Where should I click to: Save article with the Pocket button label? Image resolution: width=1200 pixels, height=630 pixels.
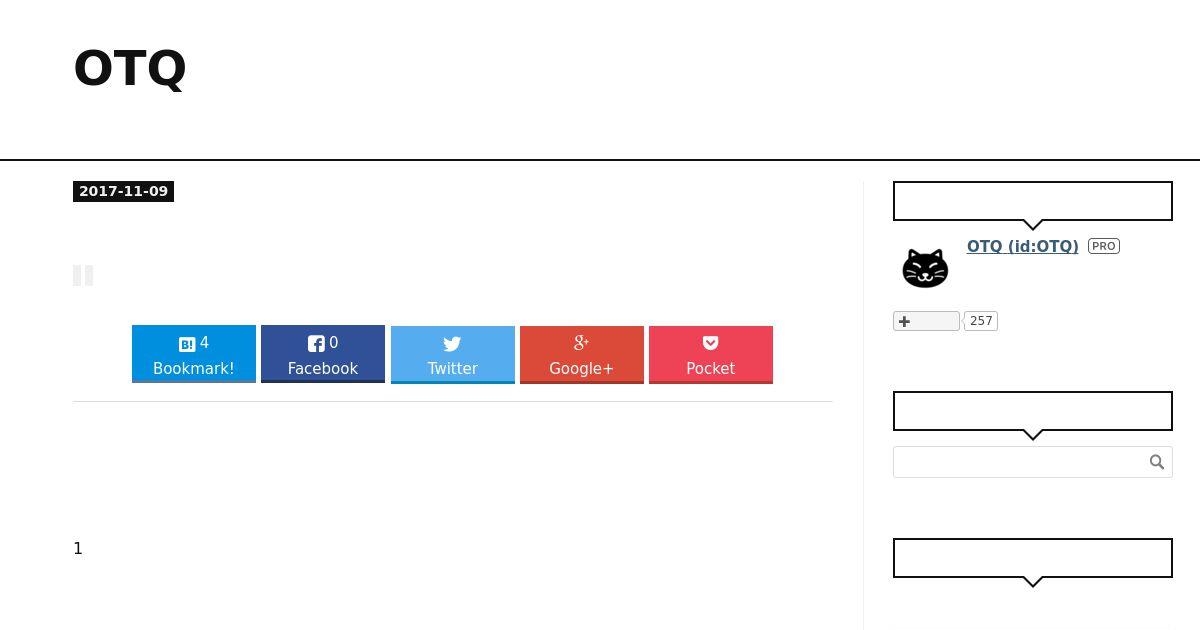[x=711, y=368]
